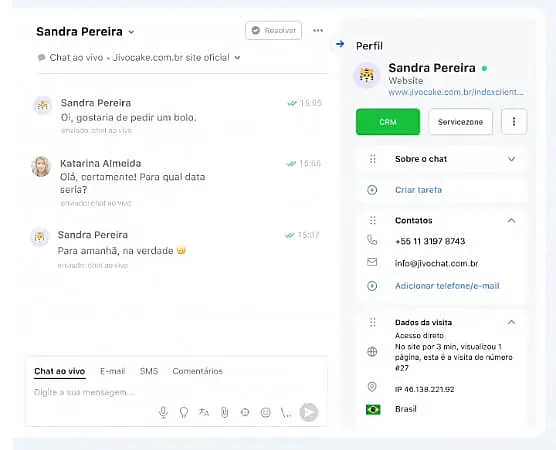The width and height of the screenshot is (556, 450).
Task: Open the lightbulb suggestions icon
Action: tap(184, 412)
